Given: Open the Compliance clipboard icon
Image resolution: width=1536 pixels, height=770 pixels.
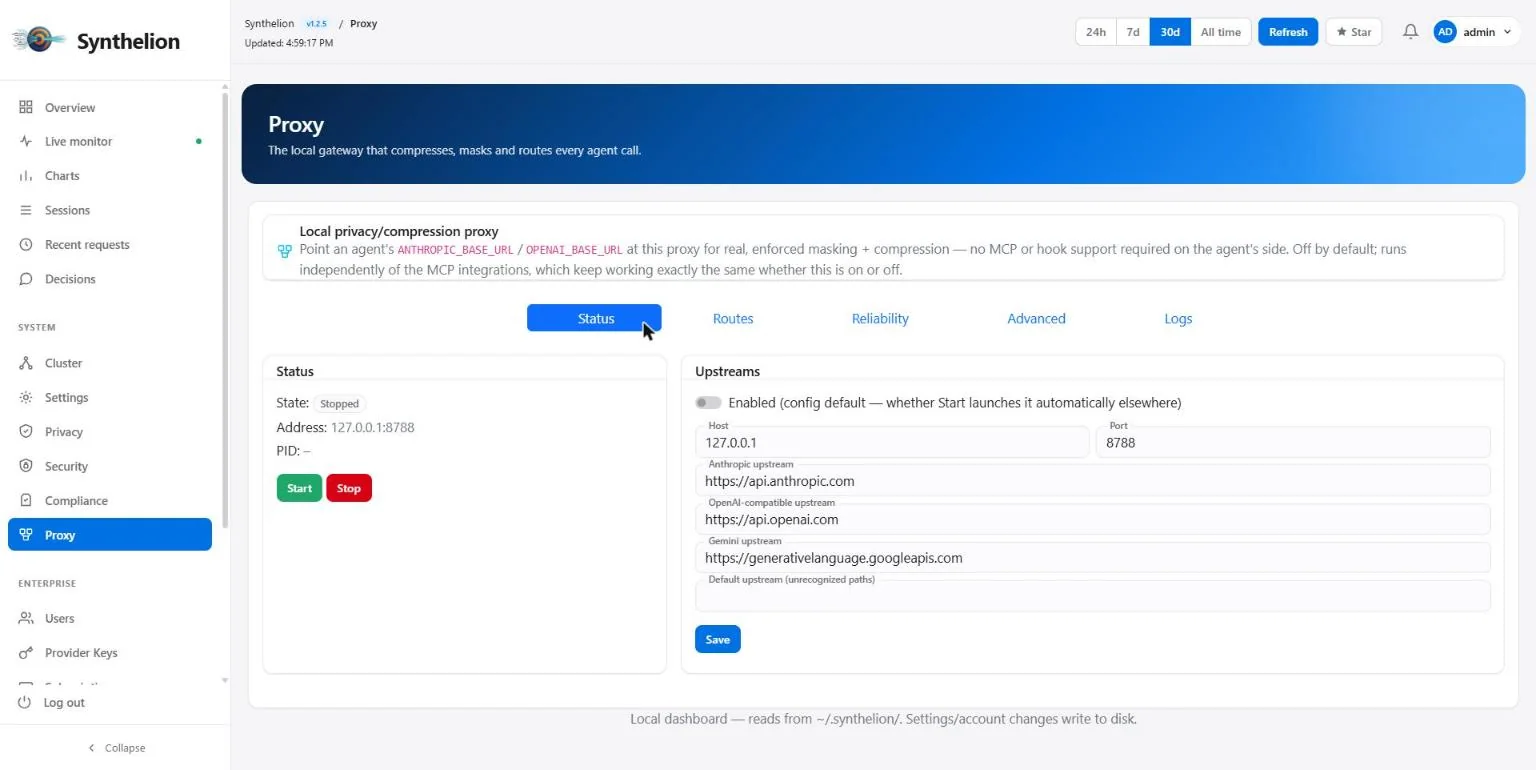Looking at the screenshot, I should pos(26,501).
